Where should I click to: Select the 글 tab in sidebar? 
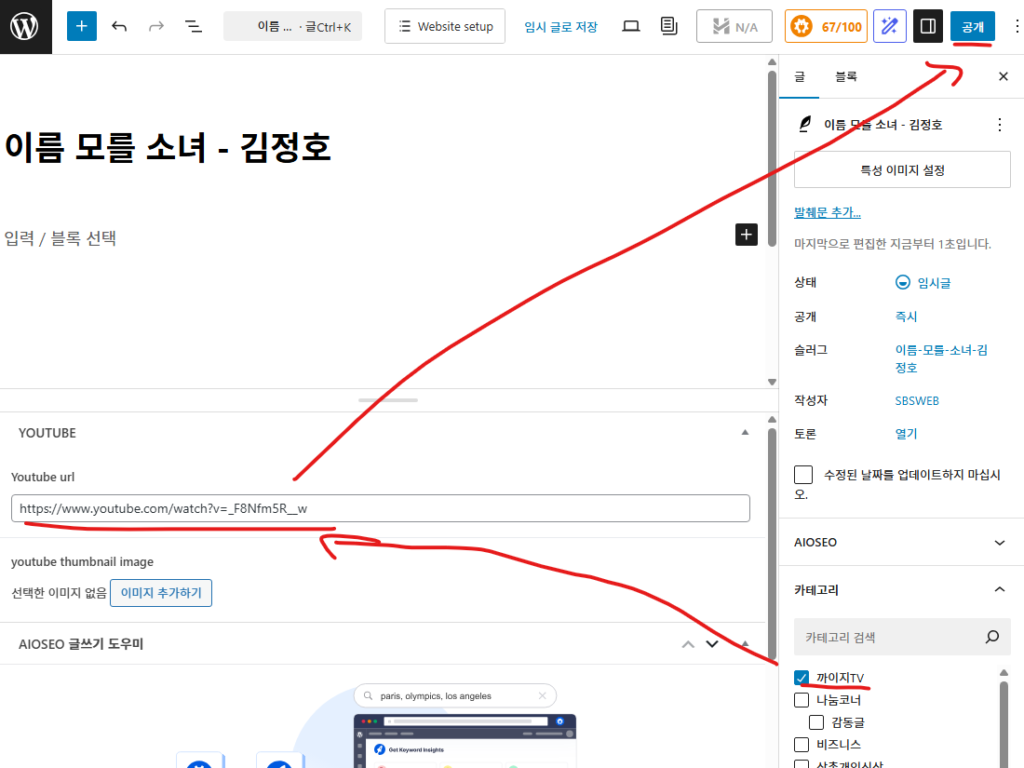pos(800,77)
